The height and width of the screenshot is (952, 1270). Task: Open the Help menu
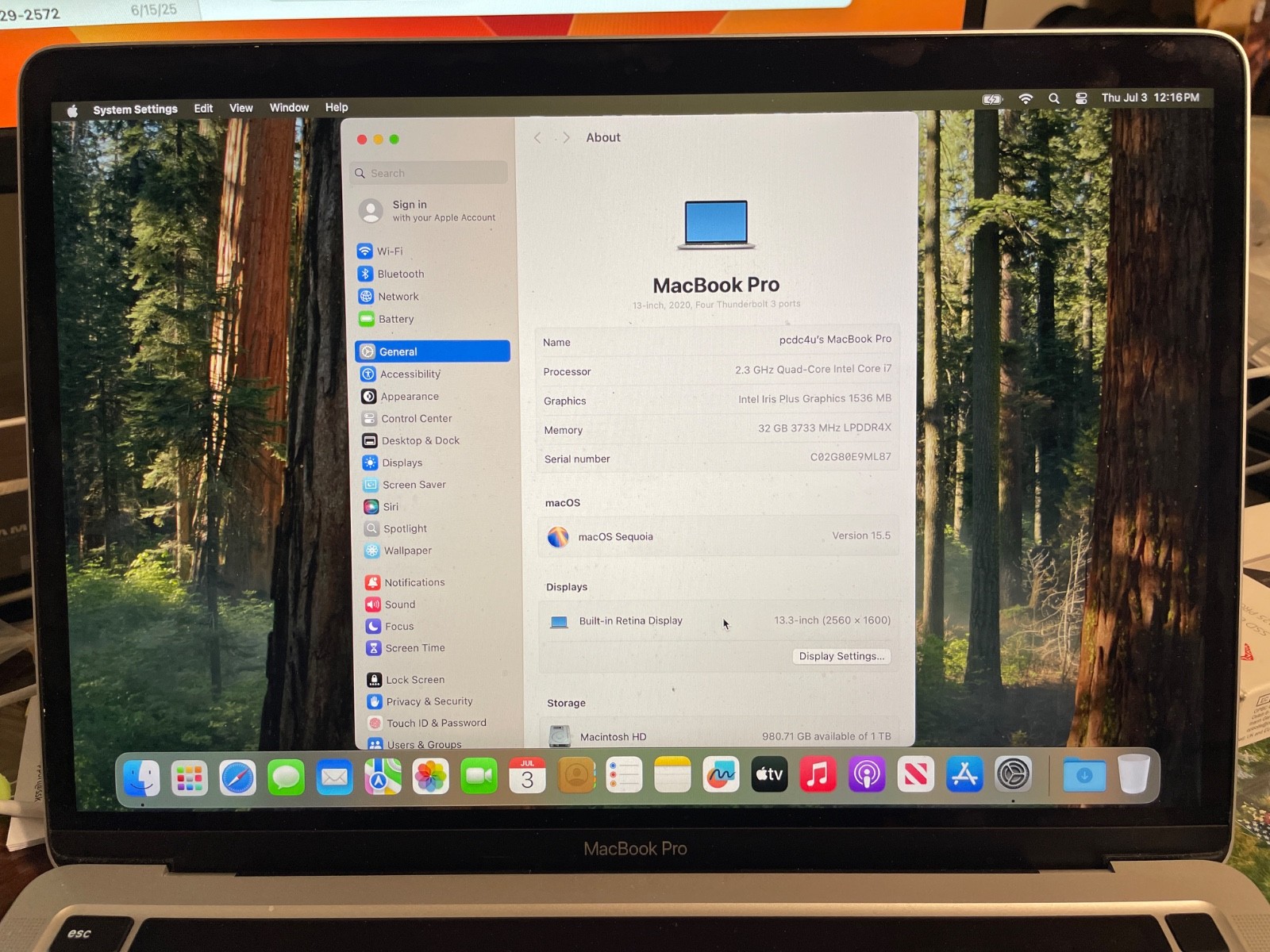[x=337, y=107]
